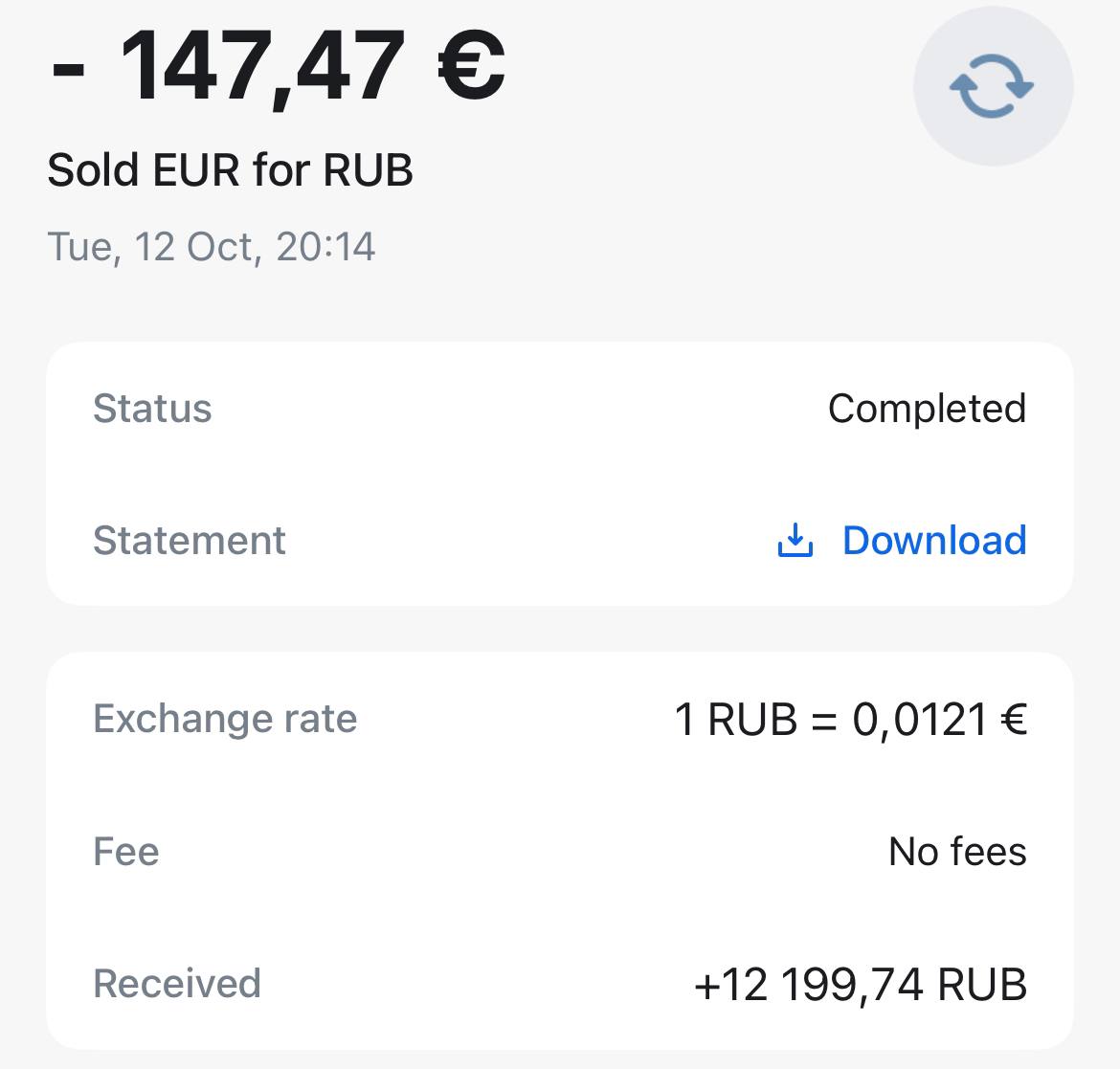Screen dimensions: 1120x1069
Task: Tap the Fee row label
Action: coord(126,851)
